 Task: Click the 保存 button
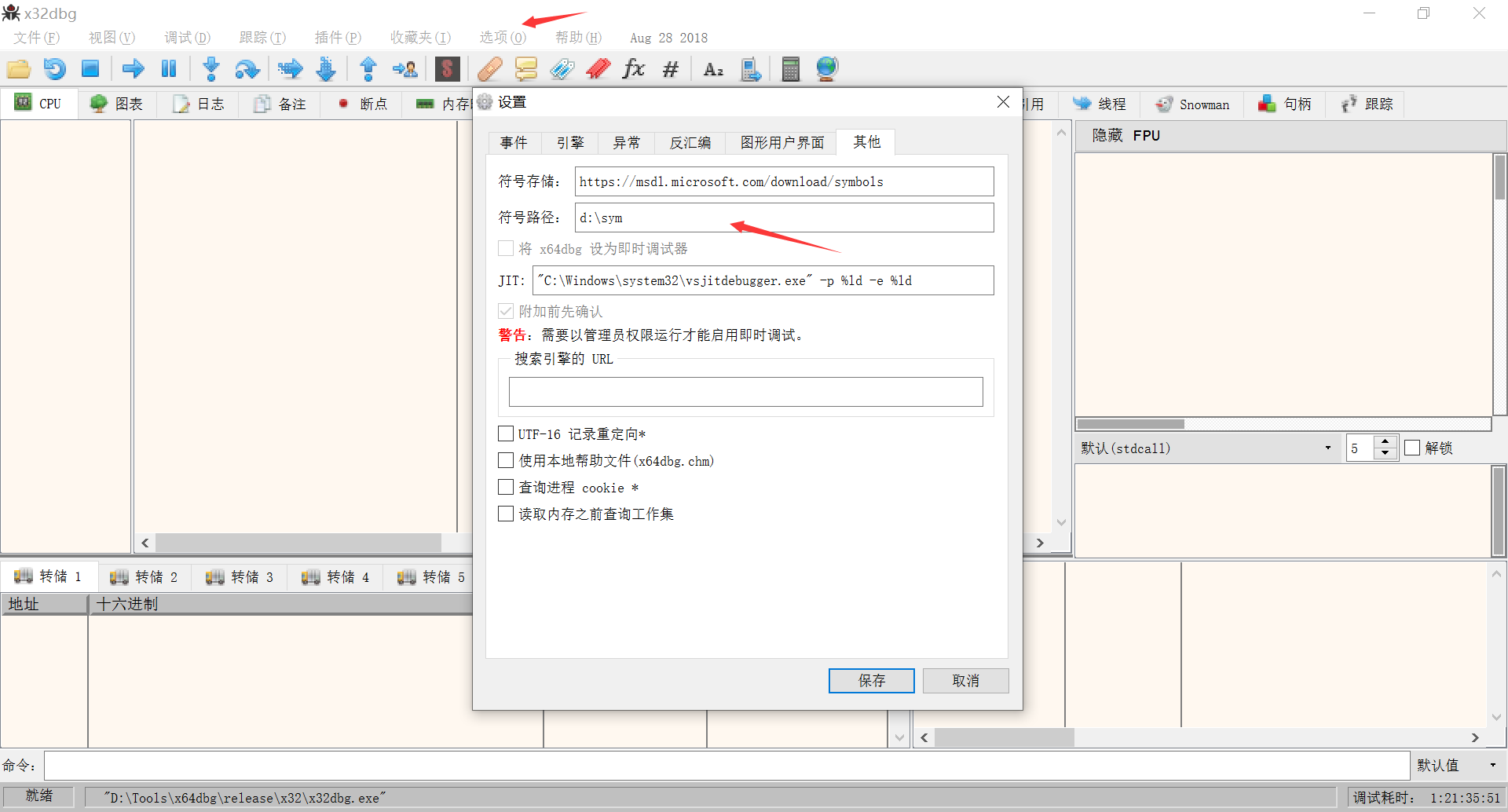[x=872, y=680]
